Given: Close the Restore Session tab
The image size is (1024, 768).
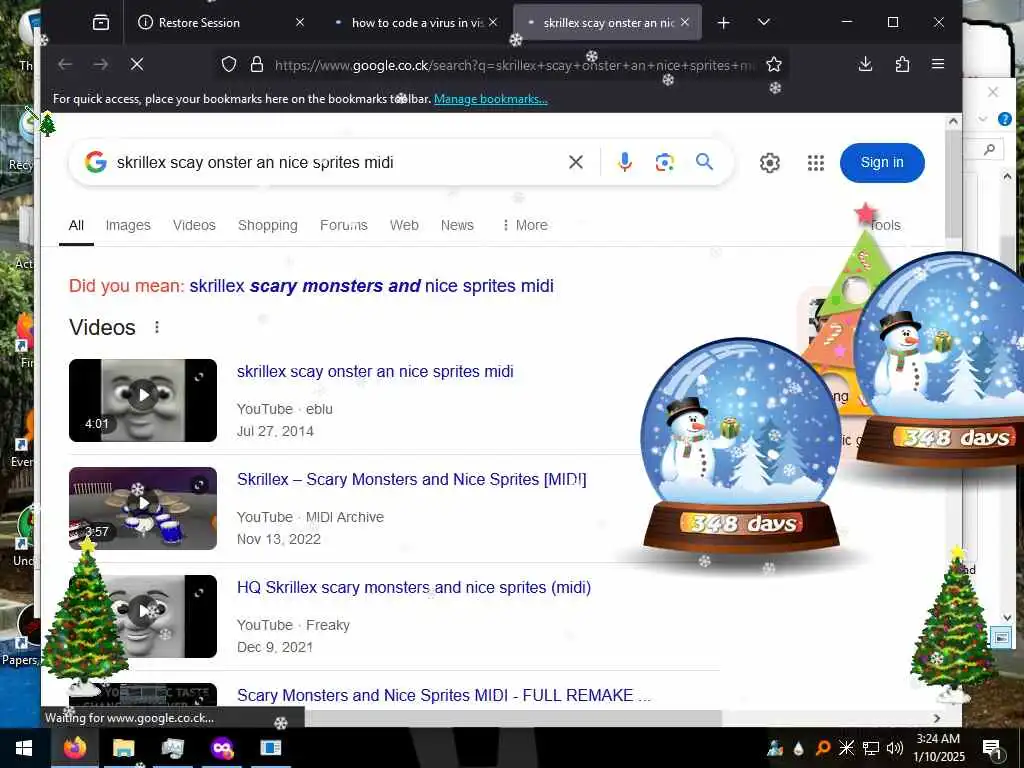Looking at the screenshot, I should [x=300, y=22].
